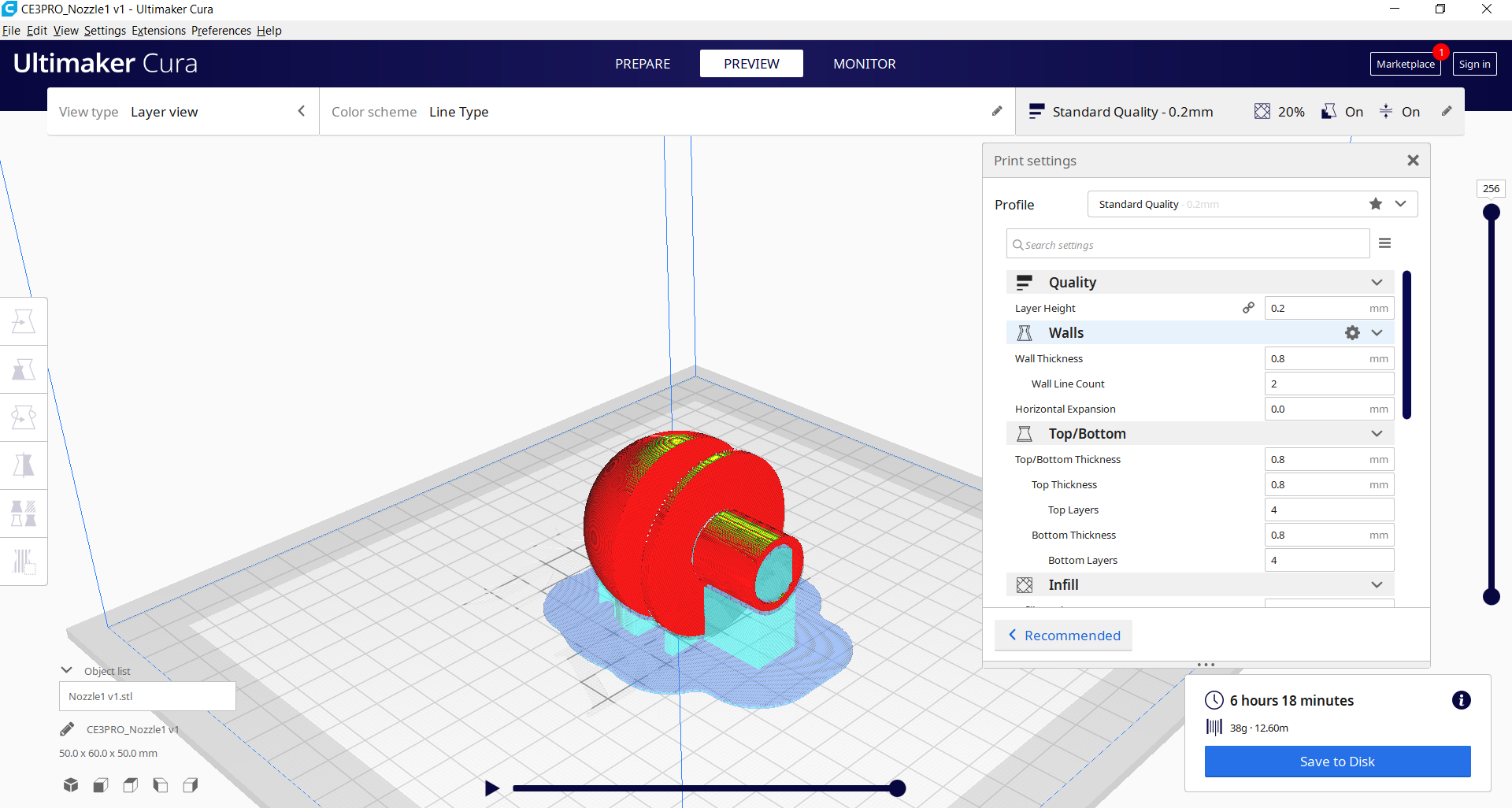Viewport: 1512px width, 808px height.
Task: Click the Search settings field
Action: tap(1188, 244)
